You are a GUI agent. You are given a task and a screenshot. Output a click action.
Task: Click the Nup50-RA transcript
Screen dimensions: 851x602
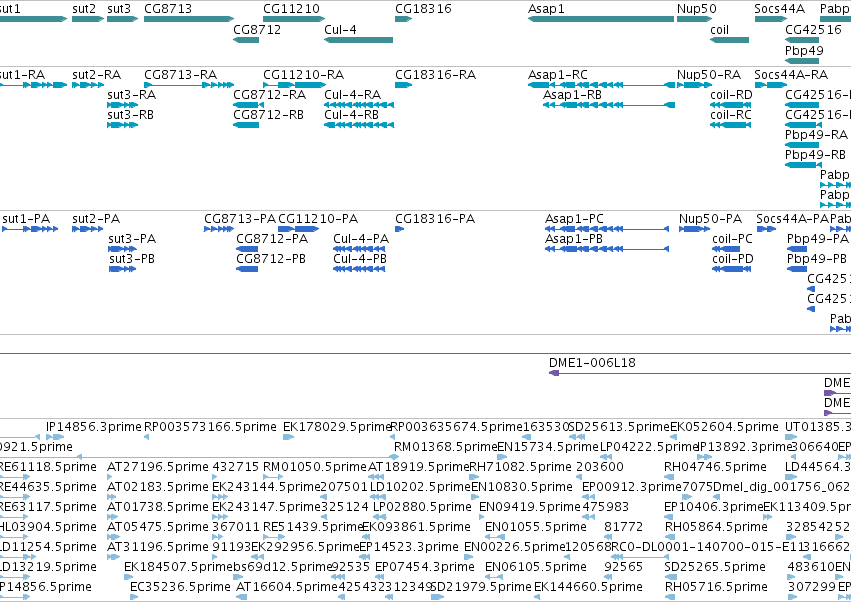(694, 85)
